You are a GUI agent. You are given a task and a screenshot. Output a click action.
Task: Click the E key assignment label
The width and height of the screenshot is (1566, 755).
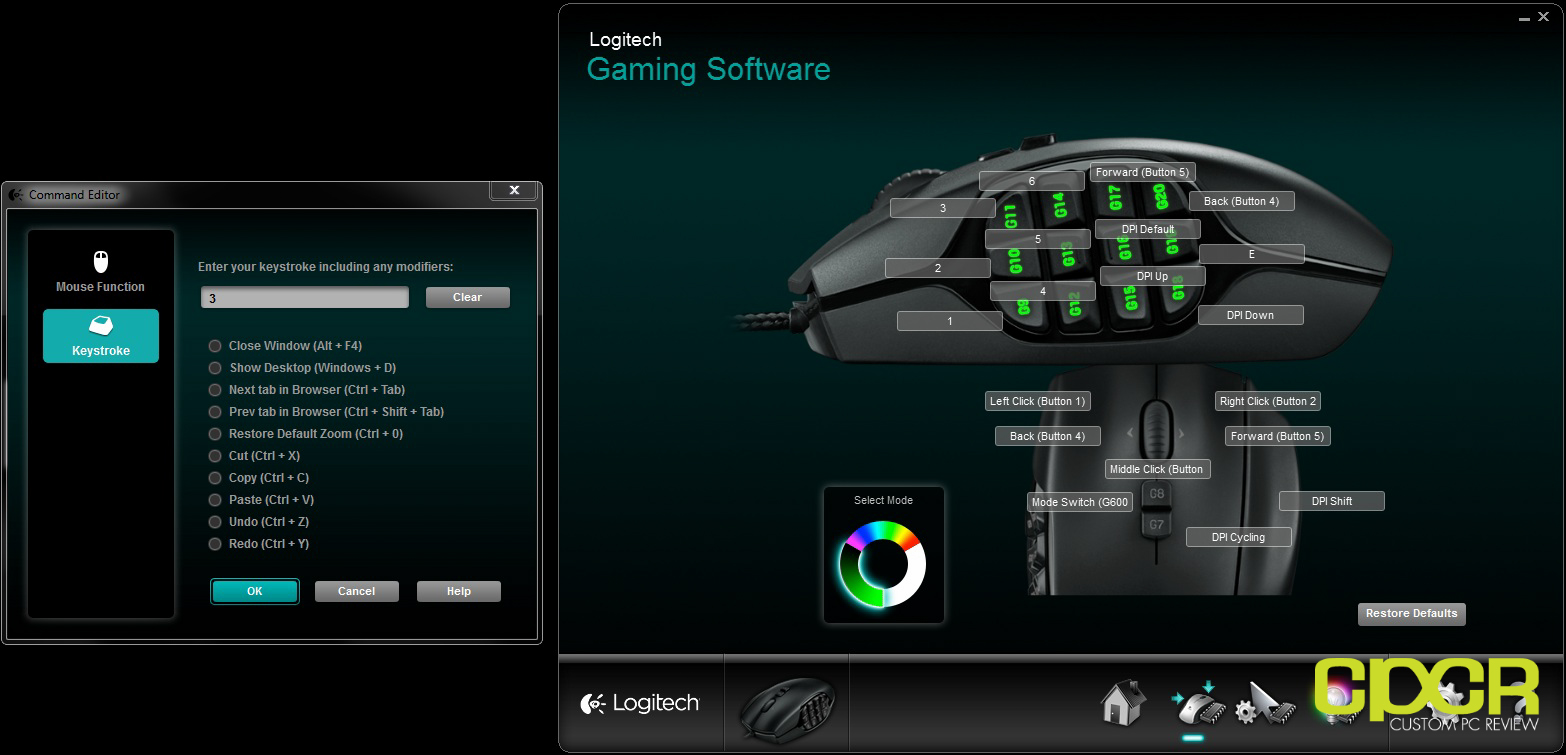coord(1252,254)
